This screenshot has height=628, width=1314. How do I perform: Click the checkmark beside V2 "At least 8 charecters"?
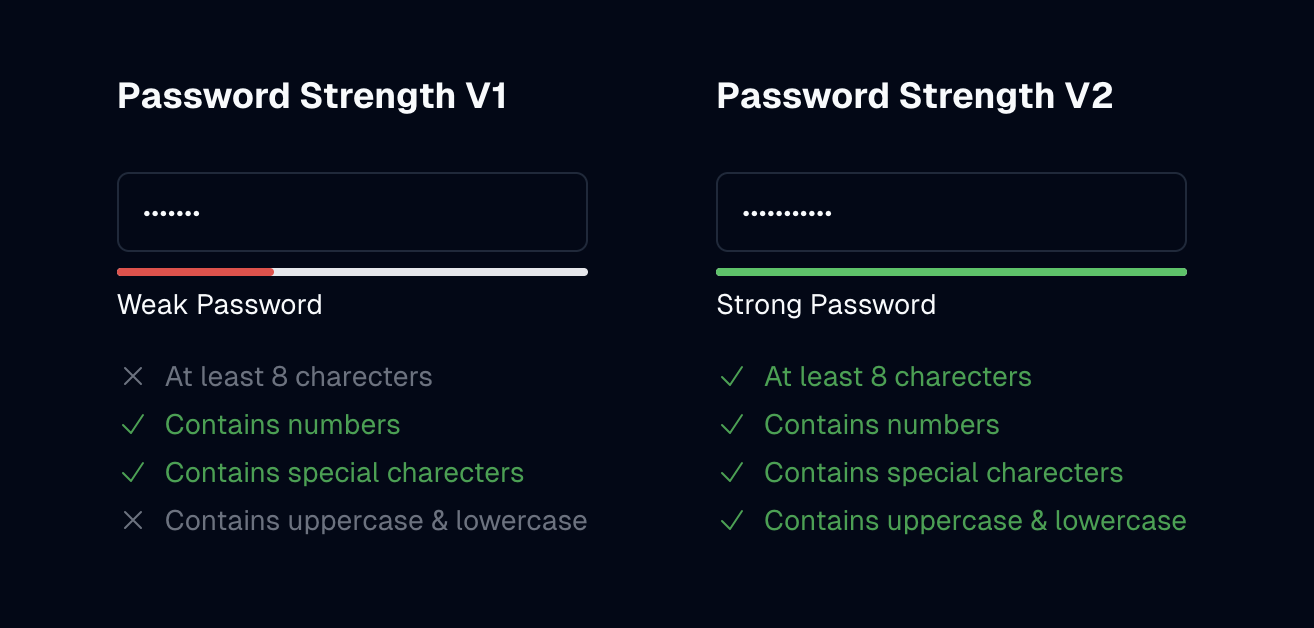(x=732, y=377)
